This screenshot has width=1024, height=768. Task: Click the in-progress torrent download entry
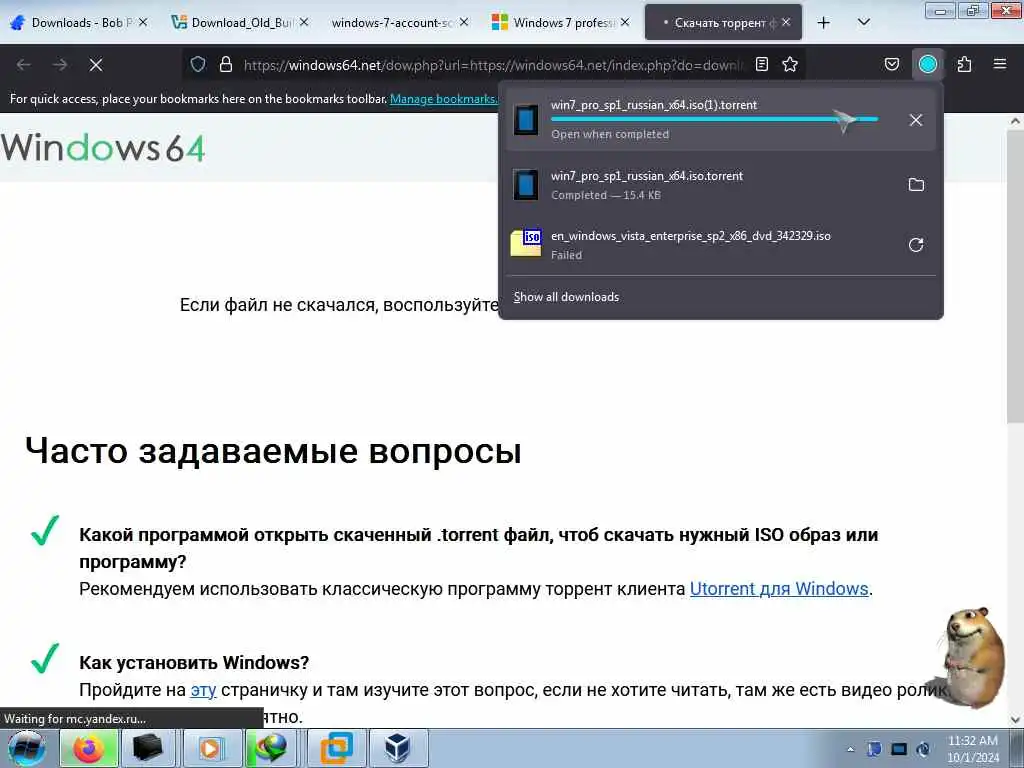[721, 120]
